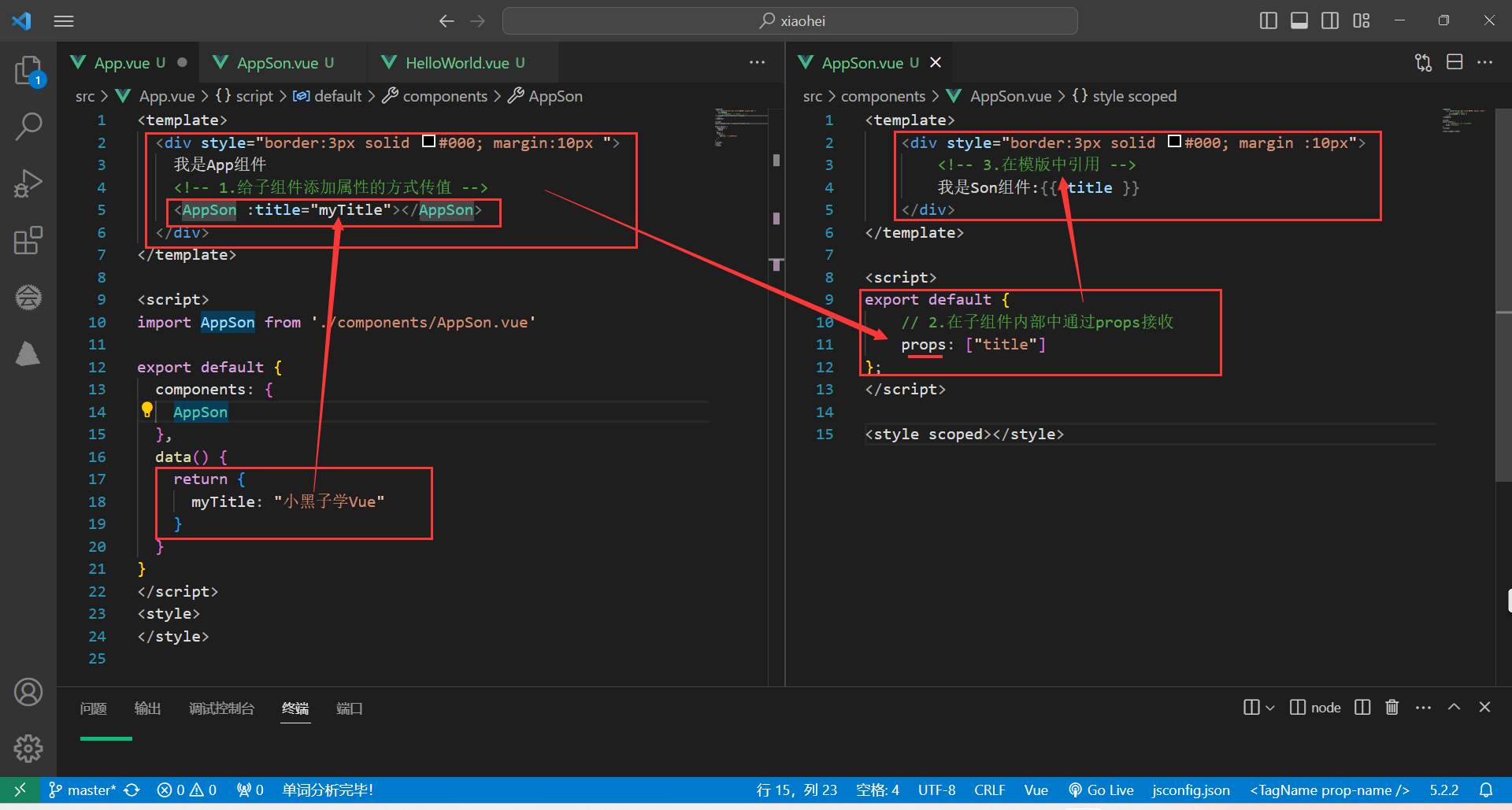Open terminal panel more actions
The width and height of the screenshot is (1512, 810).
(1423, 708)
